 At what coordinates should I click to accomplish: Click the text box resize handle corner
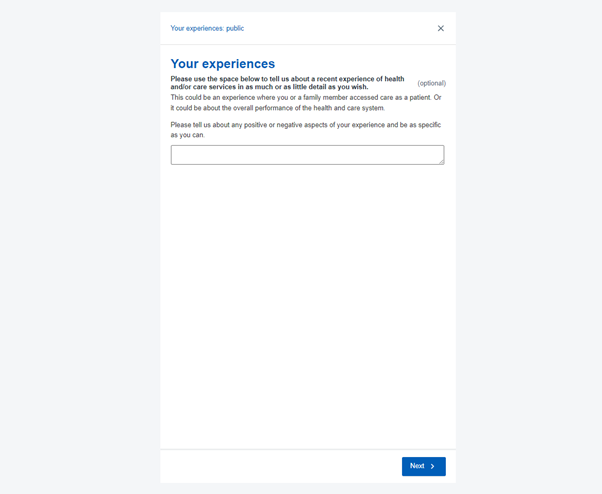[441, 161]
